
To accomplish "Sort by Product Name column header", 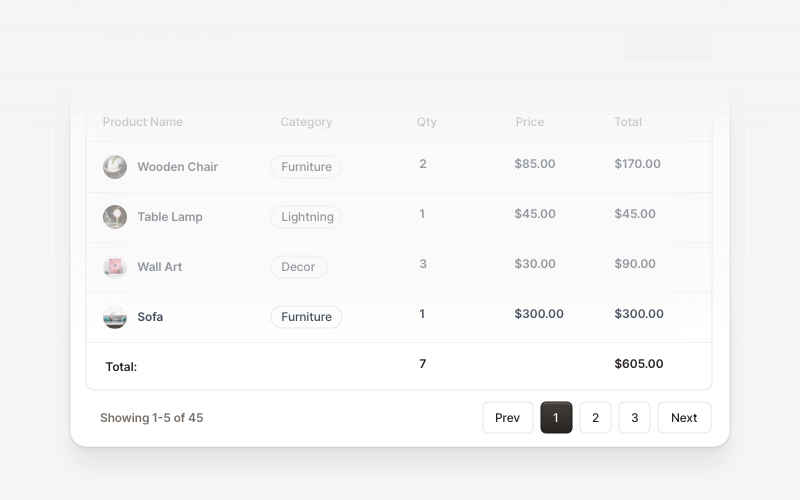I will pos(142,122).
